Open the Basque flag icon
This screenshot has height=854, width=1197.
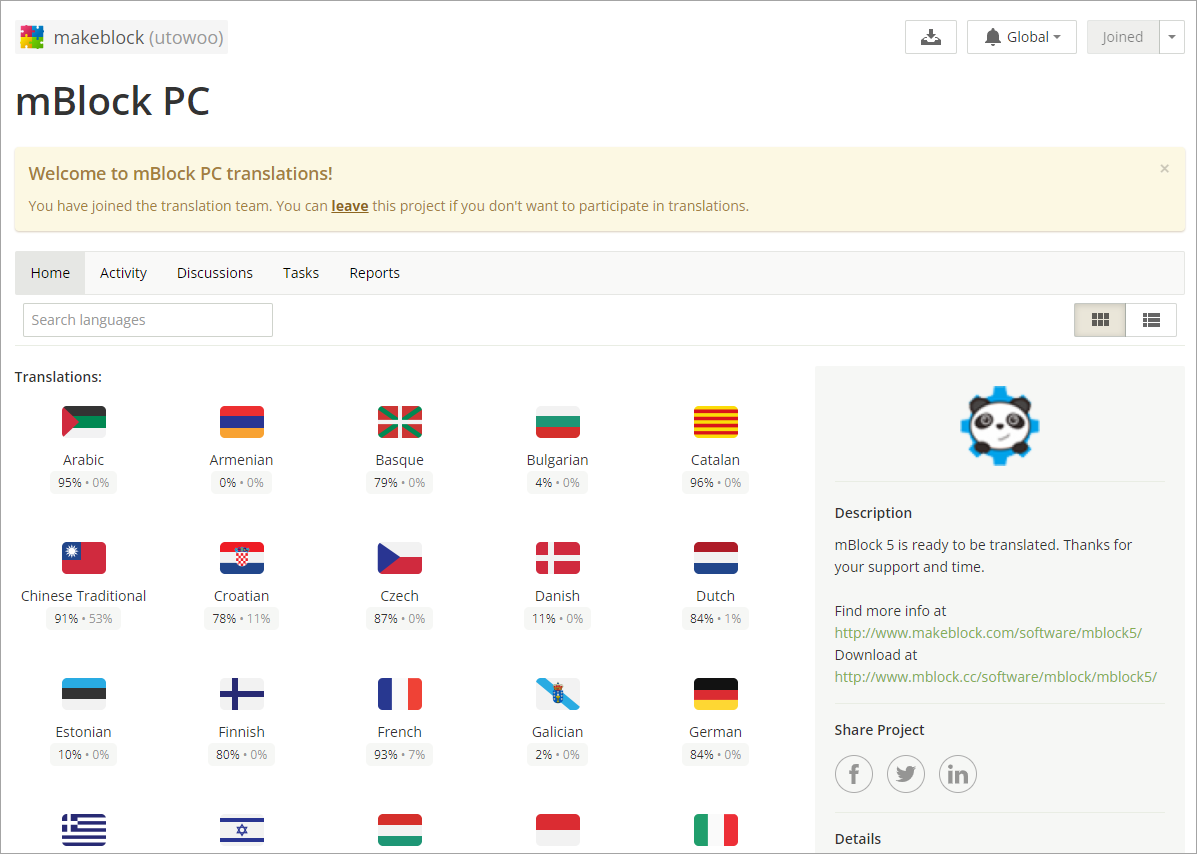coord(400,422)
